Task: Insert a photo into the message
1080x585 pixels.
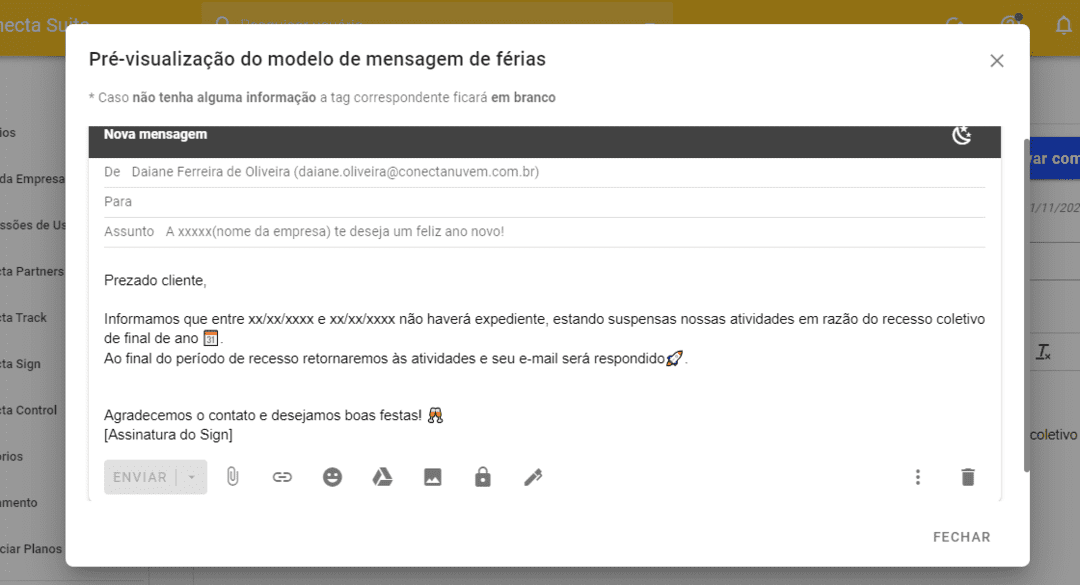Action: tap(432, 477)
